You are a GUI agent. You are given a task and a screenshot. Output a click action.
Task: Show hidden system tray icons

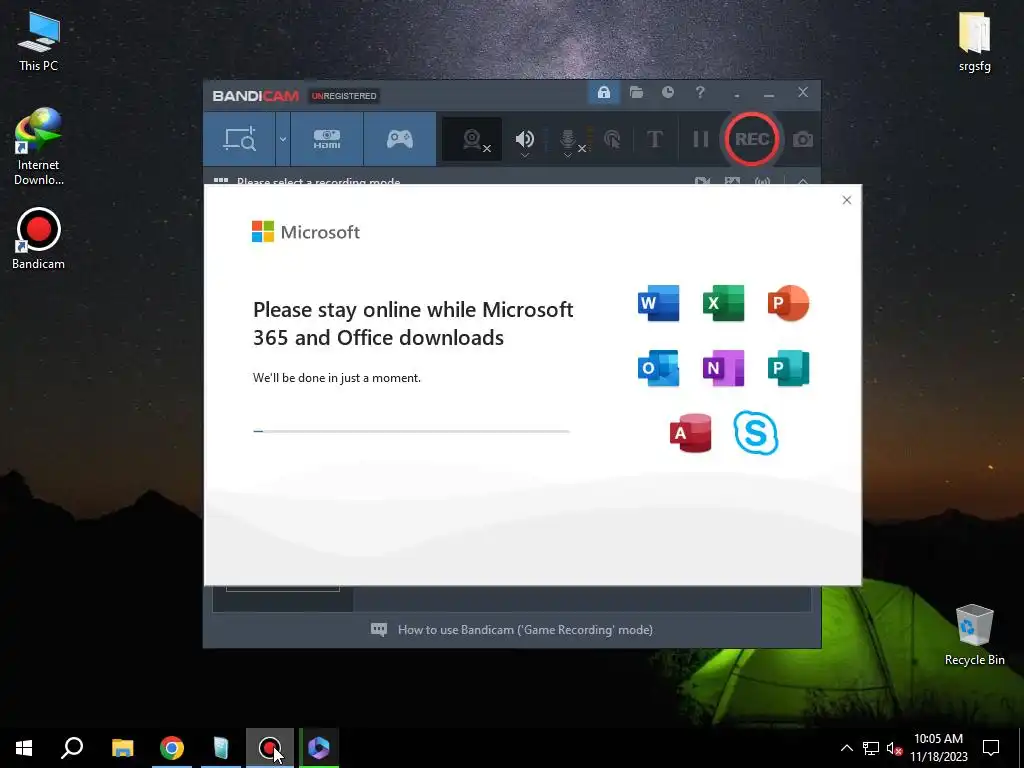846,748
